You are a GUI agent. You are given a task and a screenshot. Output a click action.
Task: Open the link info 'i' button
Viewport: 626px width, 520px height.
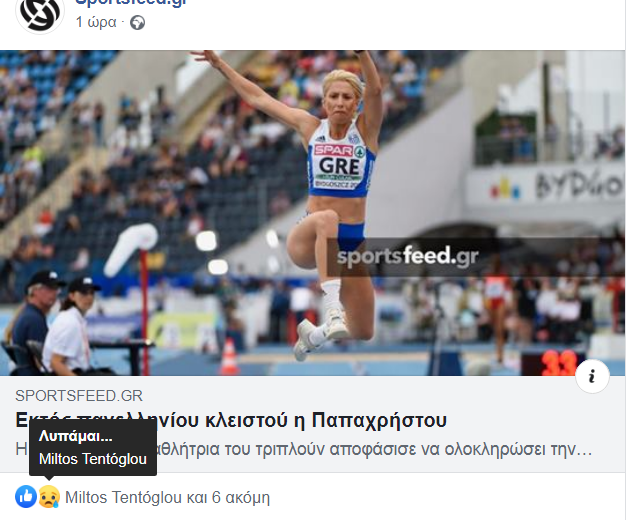592,376
